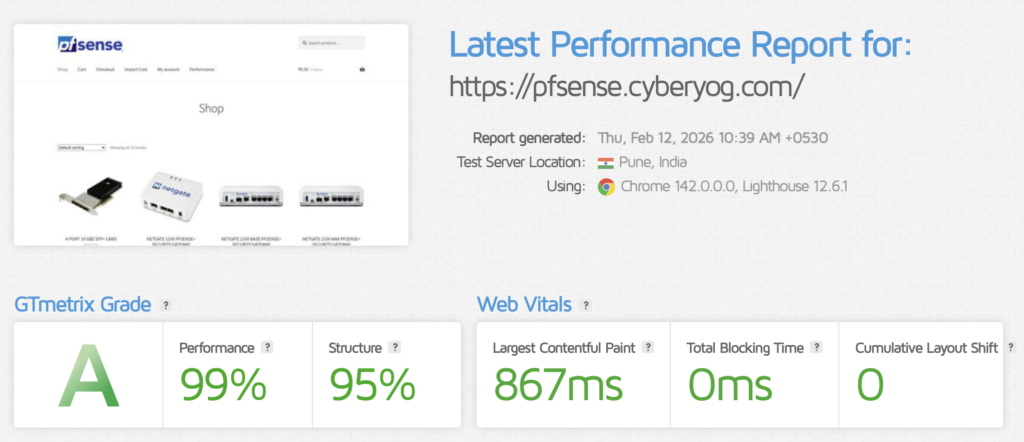Click the shopping basket icon in preview

point(361,70)
